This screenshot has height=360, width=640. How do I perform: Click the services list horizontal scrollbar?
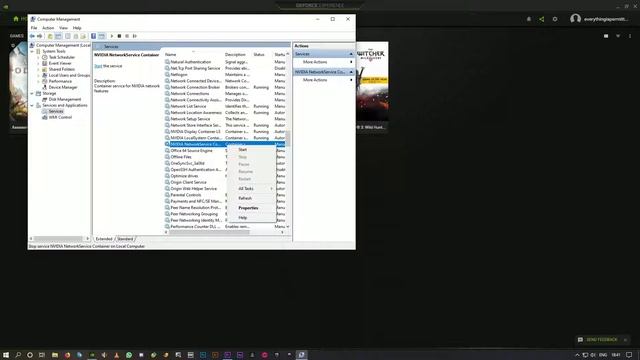pos(209,232)
